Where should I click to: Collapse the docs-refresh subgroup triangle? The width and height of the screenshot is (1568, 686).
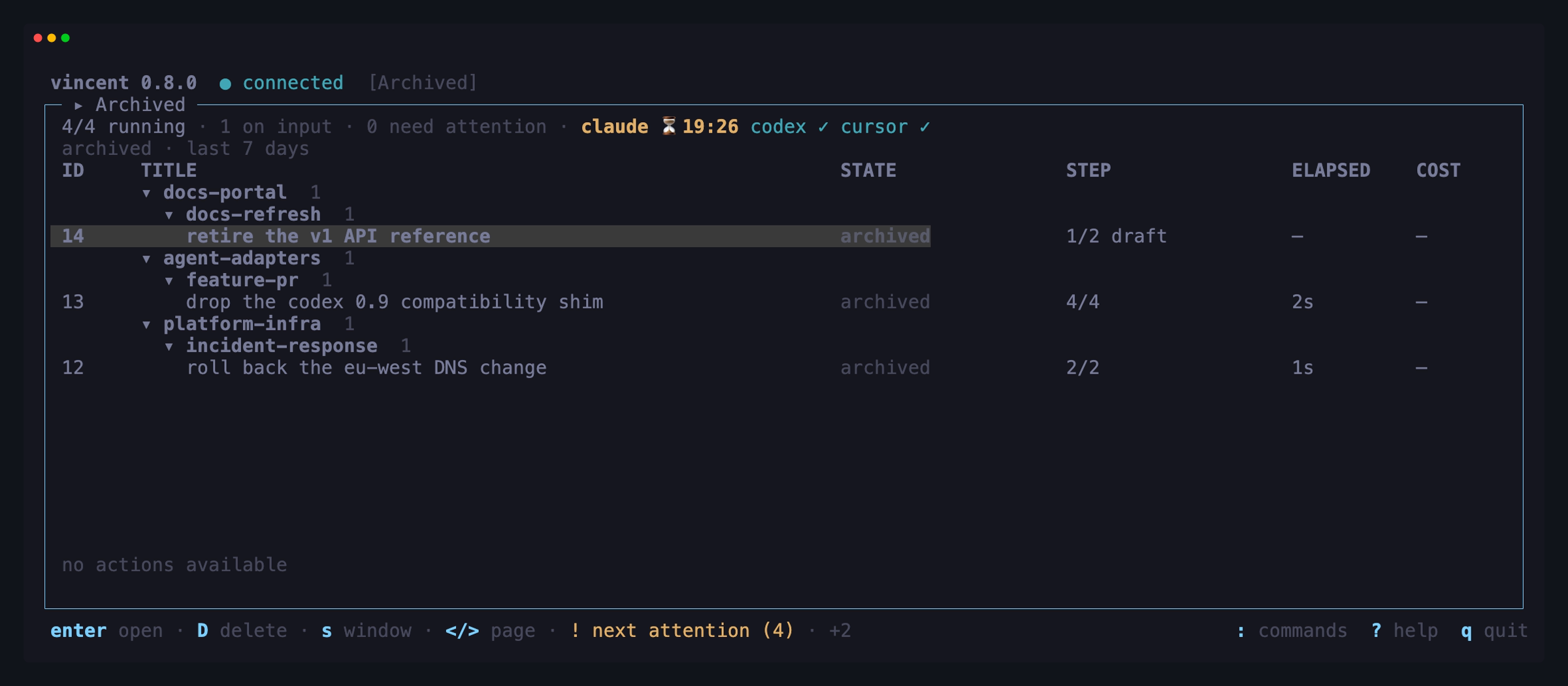(x=169, y=215)
